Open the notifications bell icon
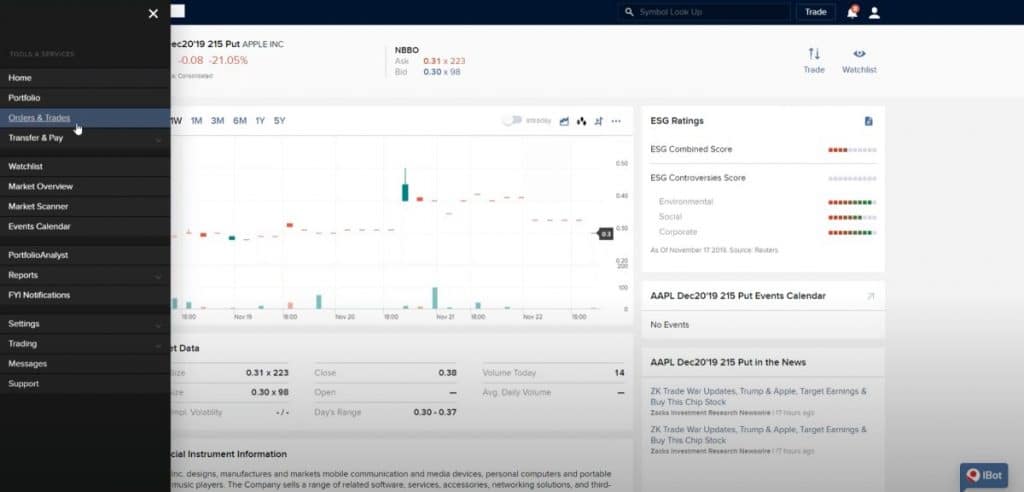Viewport: 1024px width, 492px height. (852, 12)
